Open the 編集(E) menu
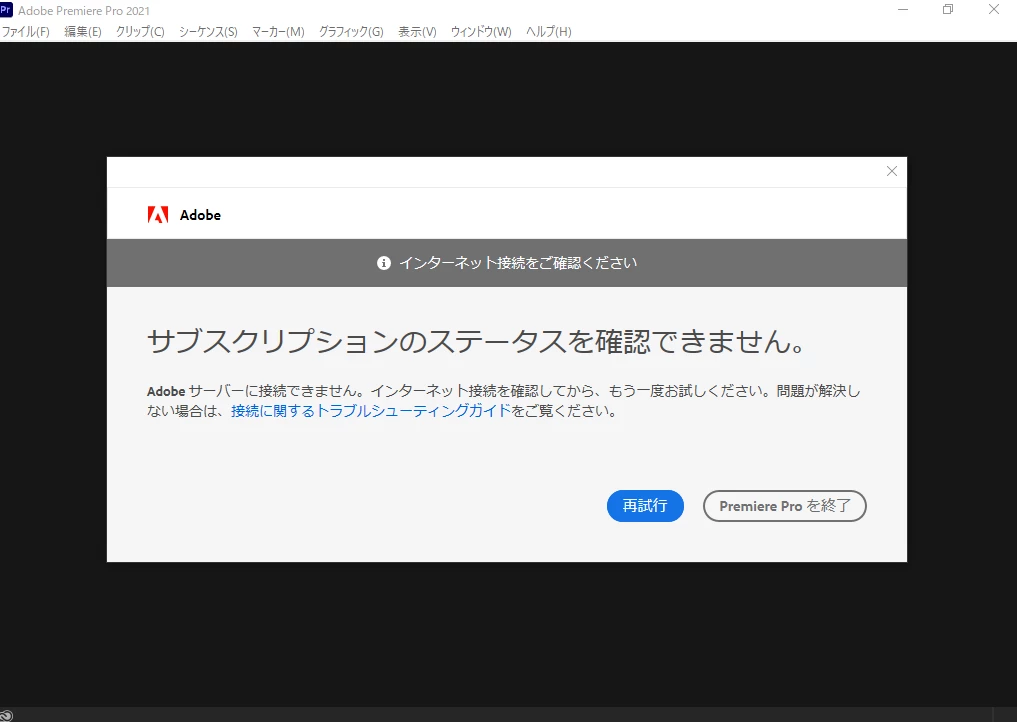This screenshot has width=1017, height=722. pyautogui.click(x=83, y=32)
